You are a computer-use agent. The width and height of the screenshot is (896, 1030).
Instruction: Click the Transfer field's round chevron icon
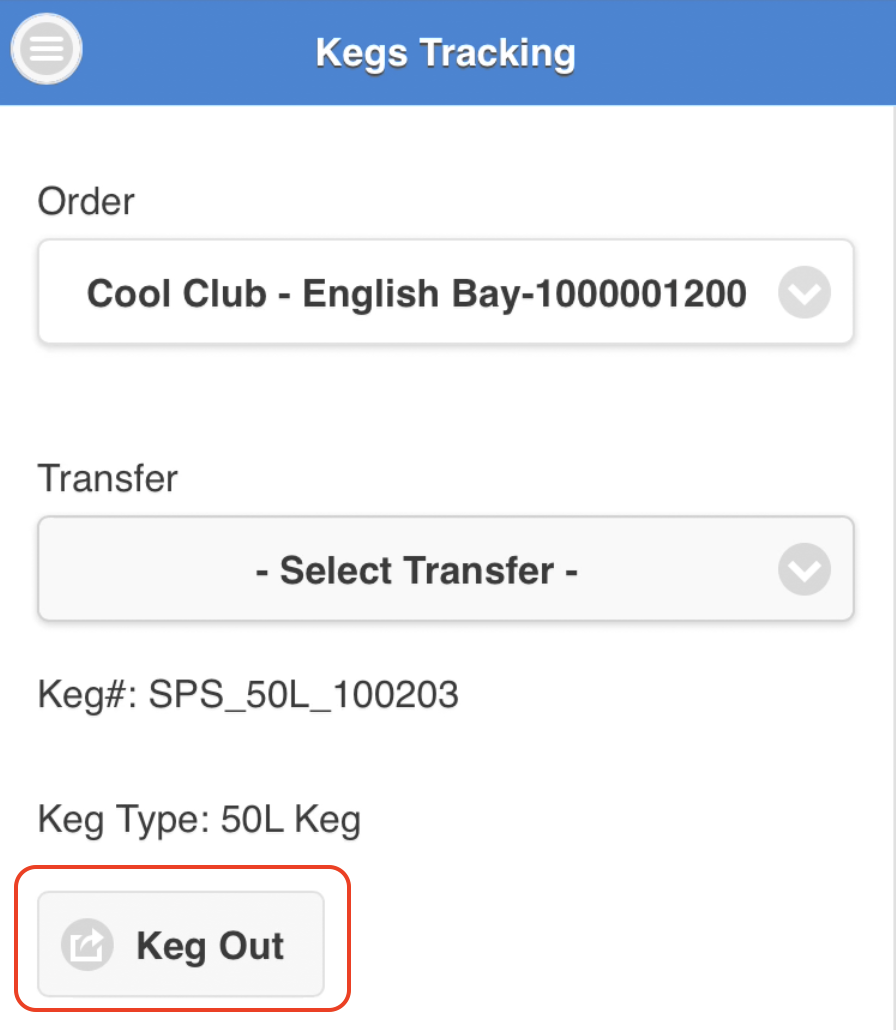coord(804,570)
